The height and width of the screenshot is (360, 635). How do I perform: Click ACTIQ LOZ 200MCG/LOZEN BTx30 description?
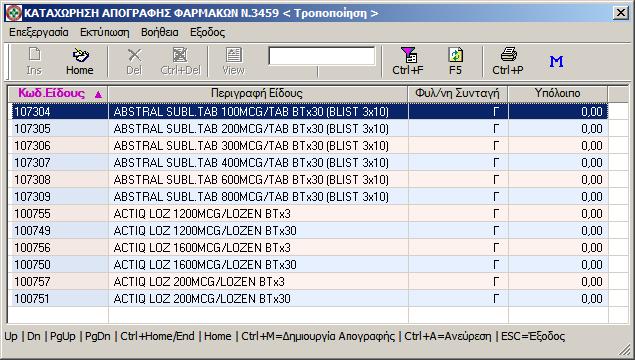coord(202,299)
